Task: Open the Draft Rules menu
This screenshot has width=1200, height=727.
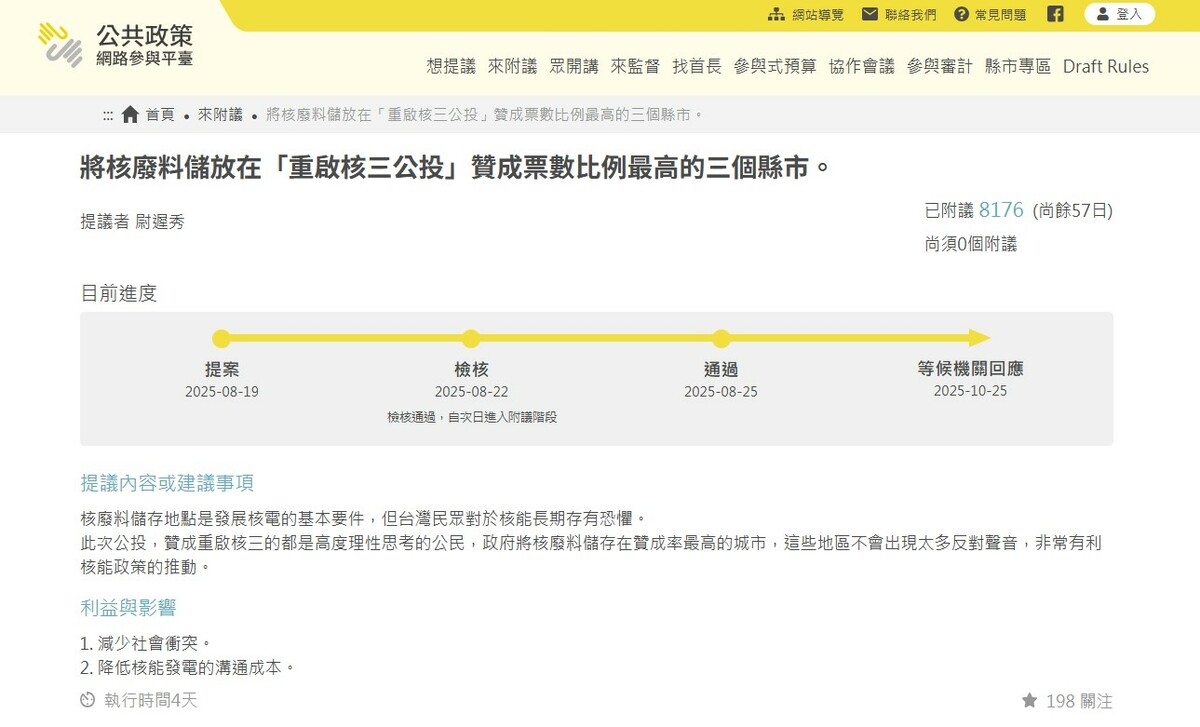Action: 1106,66
